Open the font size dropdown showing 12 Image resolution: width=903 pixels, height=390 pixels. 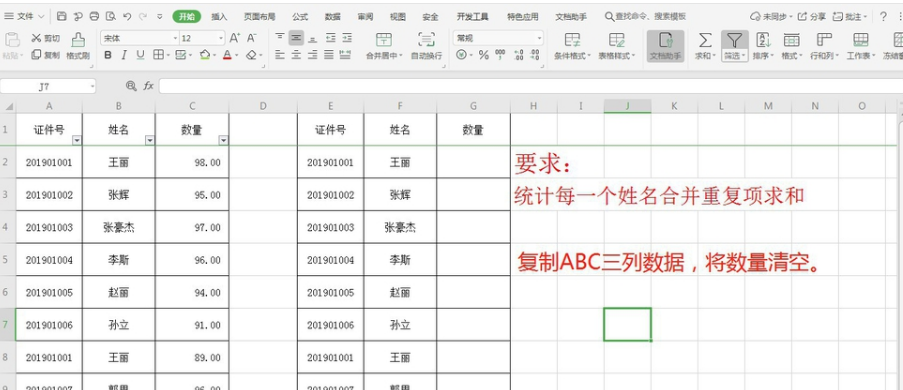pyautogui.click(x=221, y=38)
